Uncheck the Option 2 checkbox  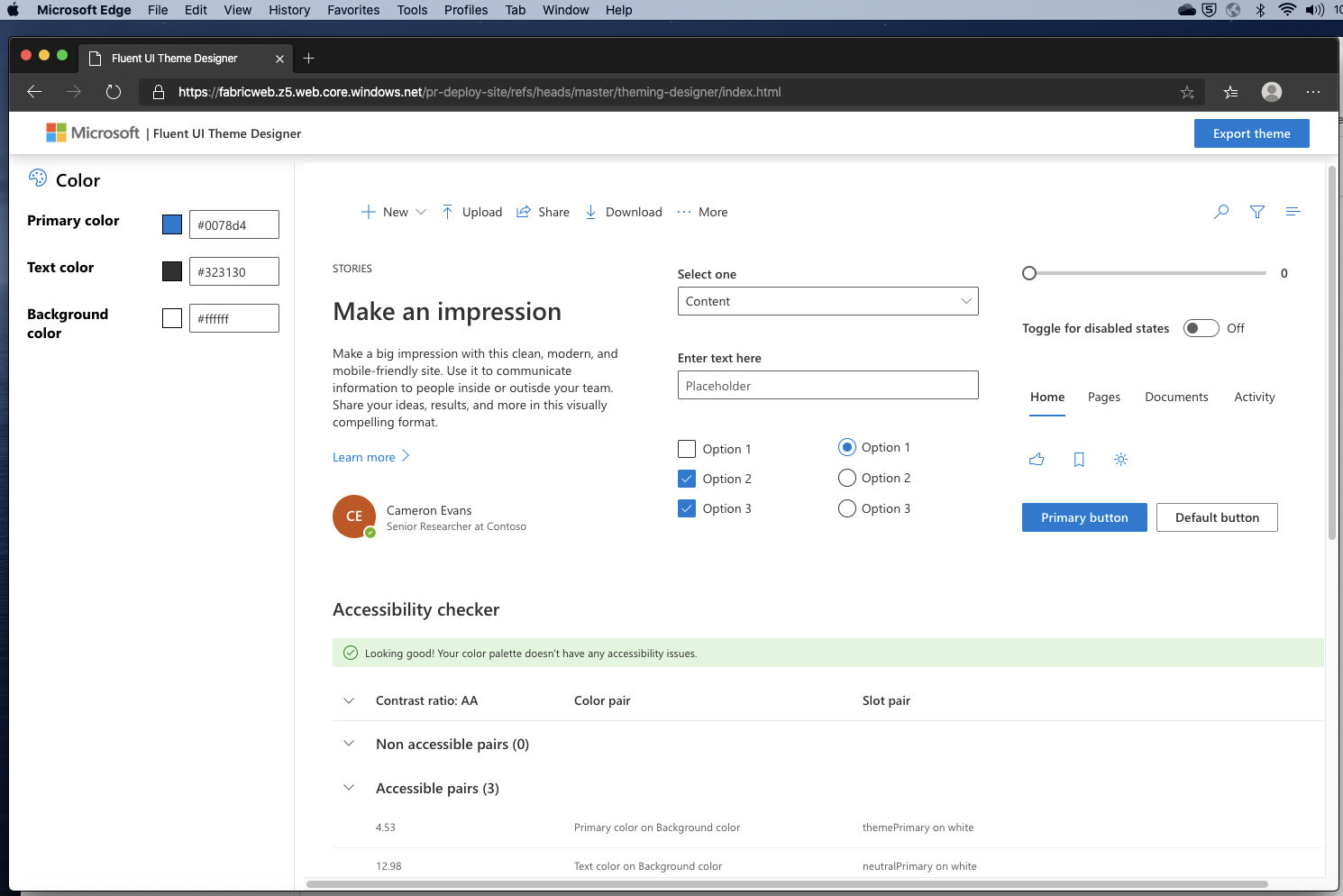(x=687, y=478)
